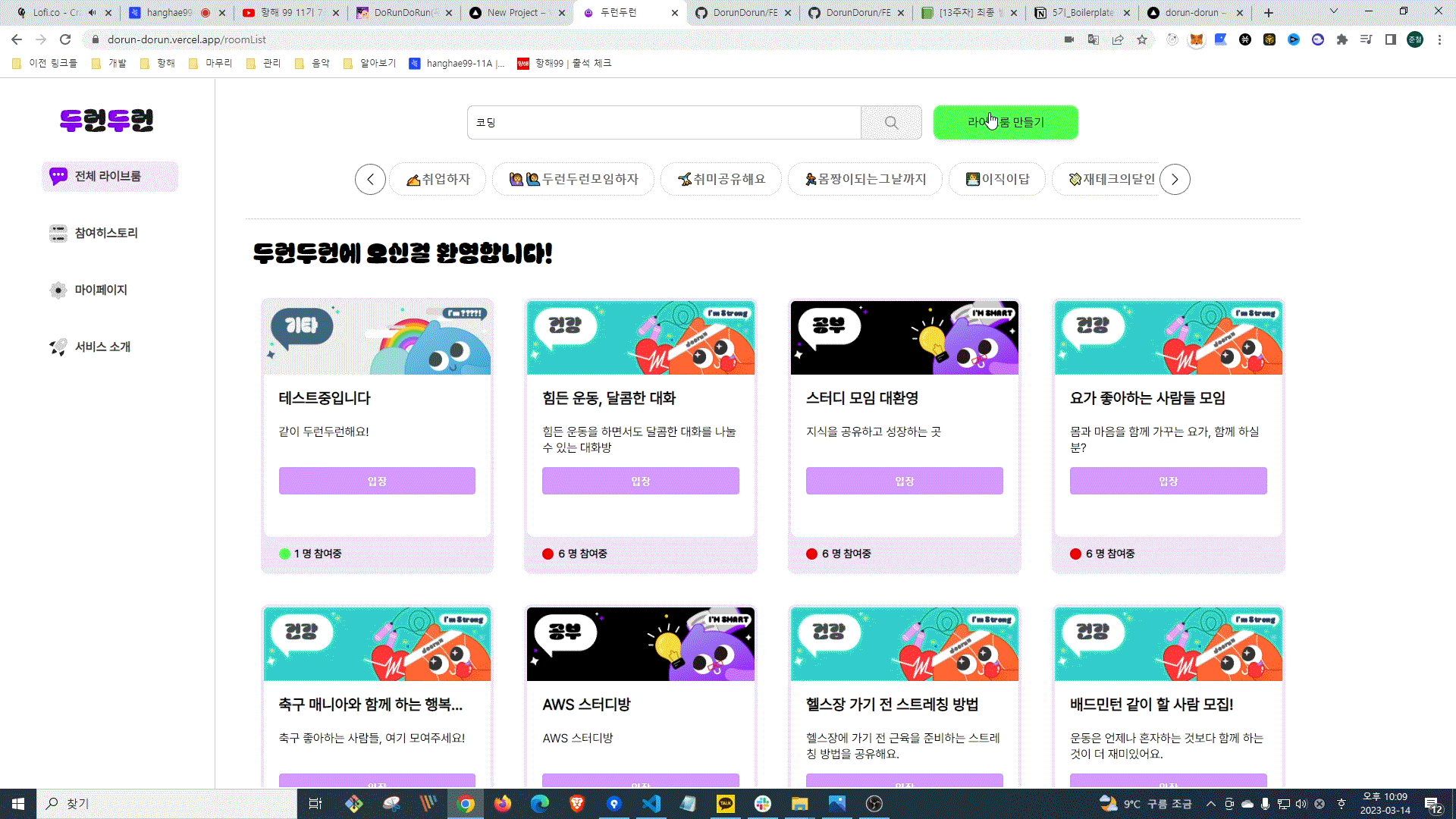Open Chrome three-dot menu
Screen dimensions: 1456x819
[1439, 39]
